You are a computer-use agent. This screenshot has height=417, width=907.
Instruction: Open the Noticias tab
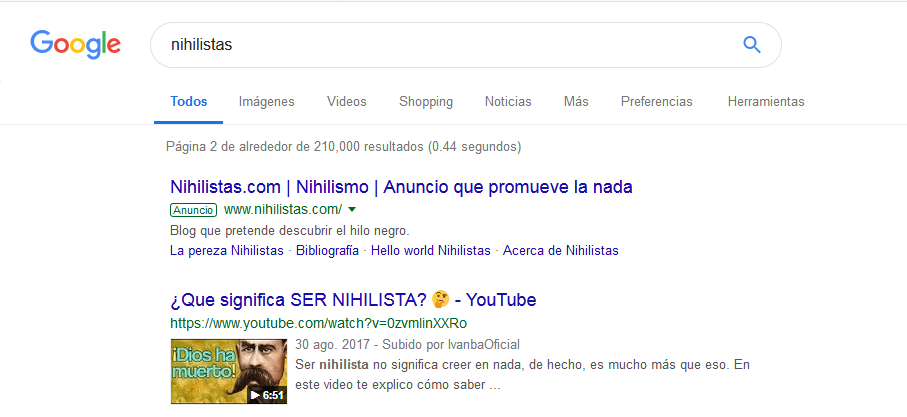tap(508, 102)
